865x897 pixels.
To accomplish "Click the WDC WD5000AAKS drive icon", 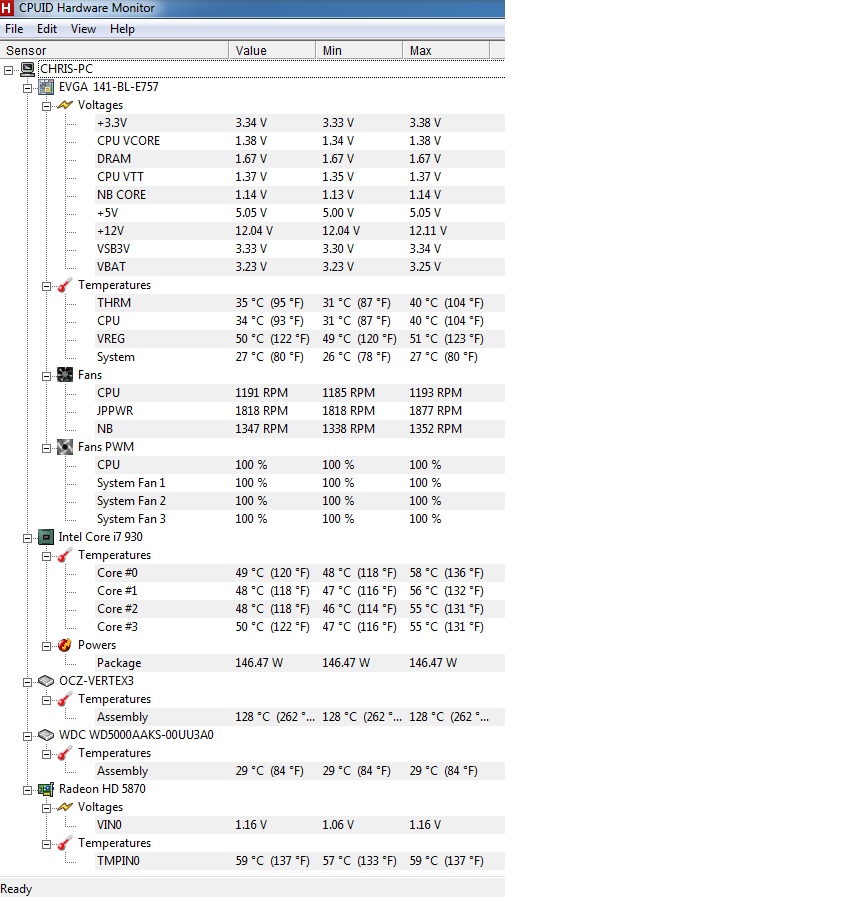I will pos(46,735).
